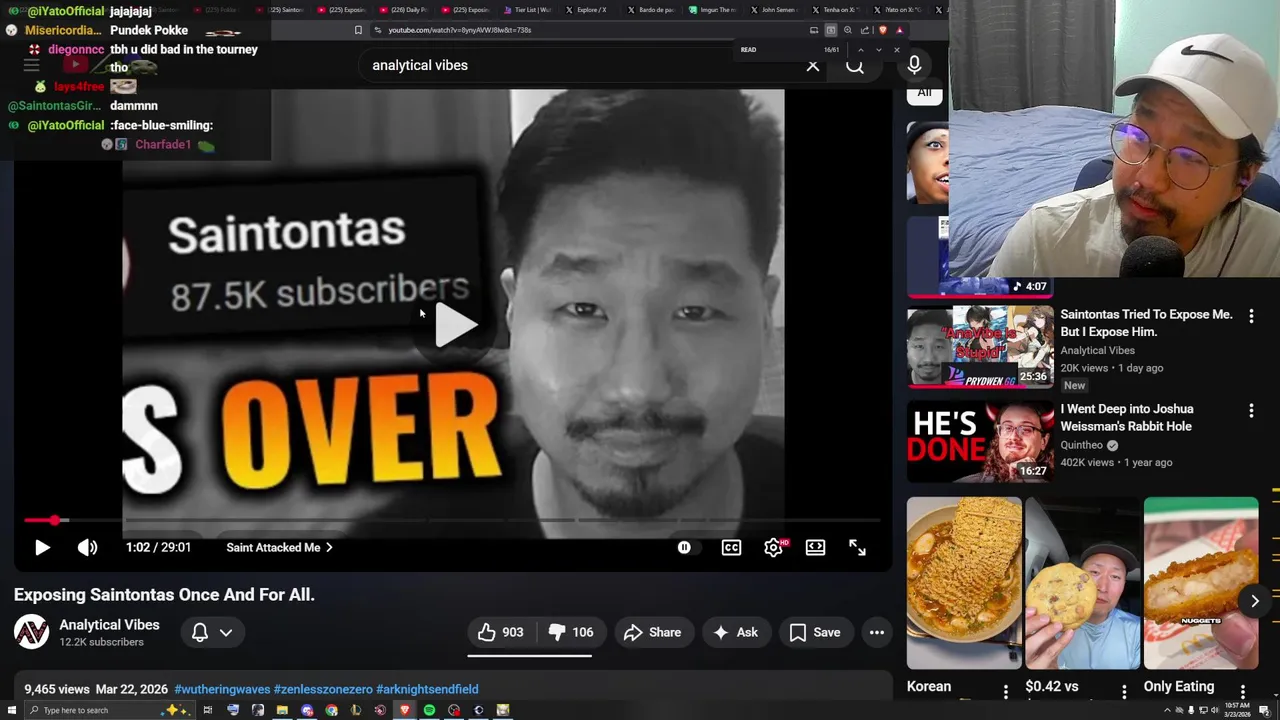Open options for 'Saintontas Tried To Expose Me'

point(1251,316)
